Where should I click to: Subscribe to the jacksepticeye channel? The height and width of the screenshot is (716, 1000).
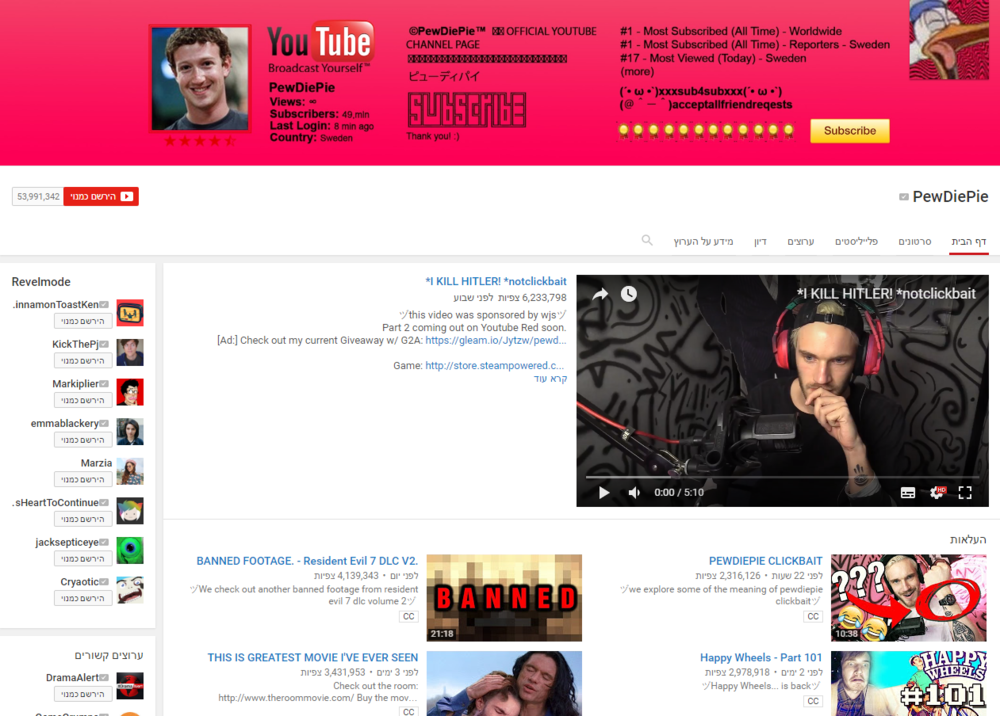click(83, 558)
